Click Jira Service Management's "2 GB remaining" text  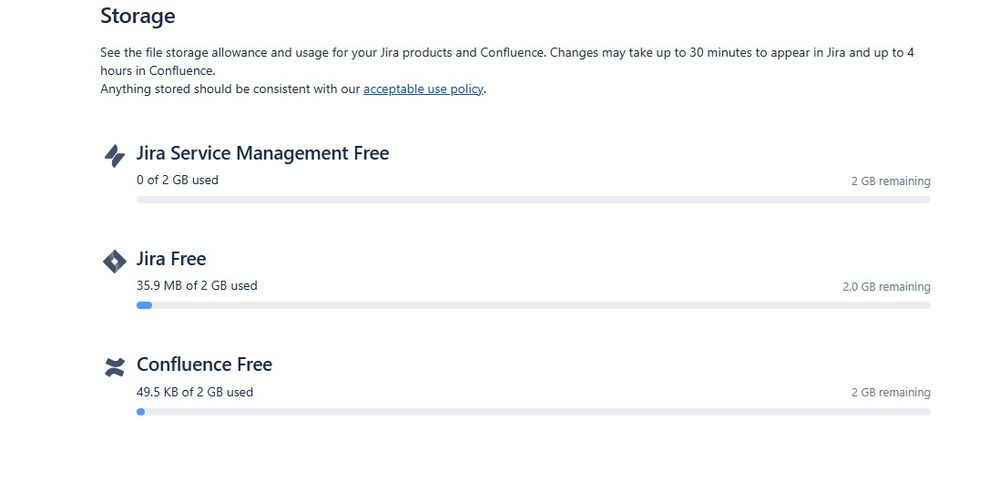890,181
